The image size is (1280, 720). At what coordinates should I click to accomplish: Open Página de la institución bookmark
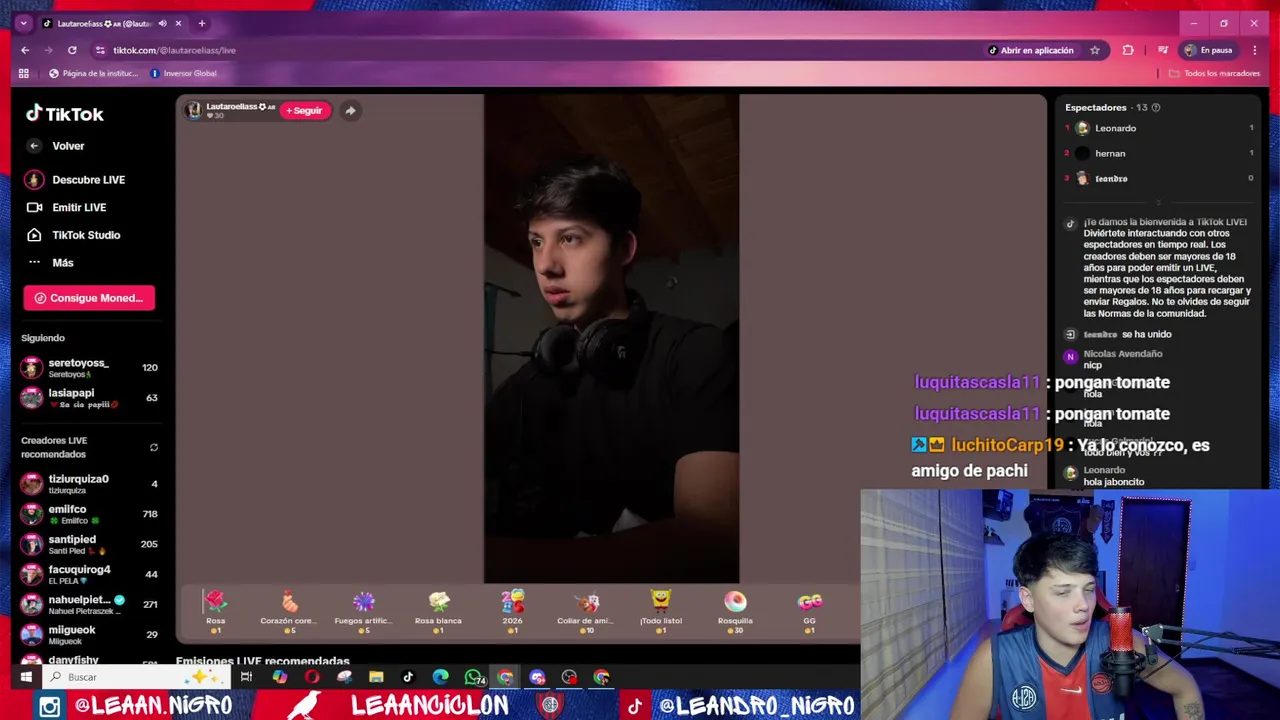pos(94,73)
